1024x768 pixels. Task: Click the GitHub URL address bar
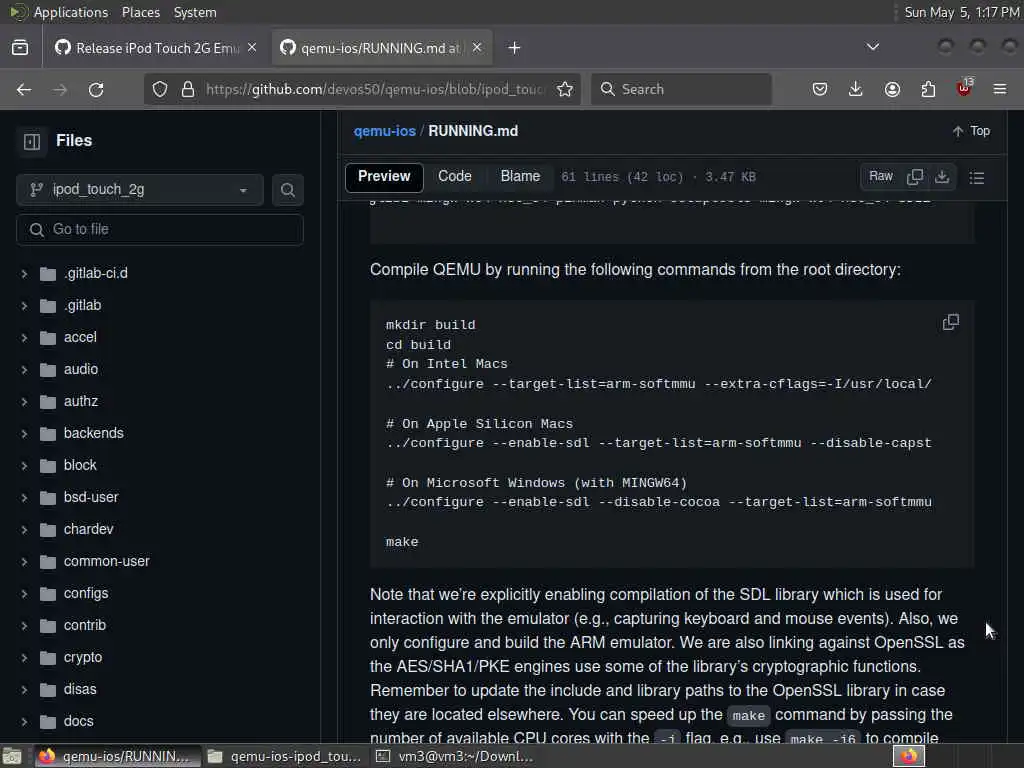[374, 89]
